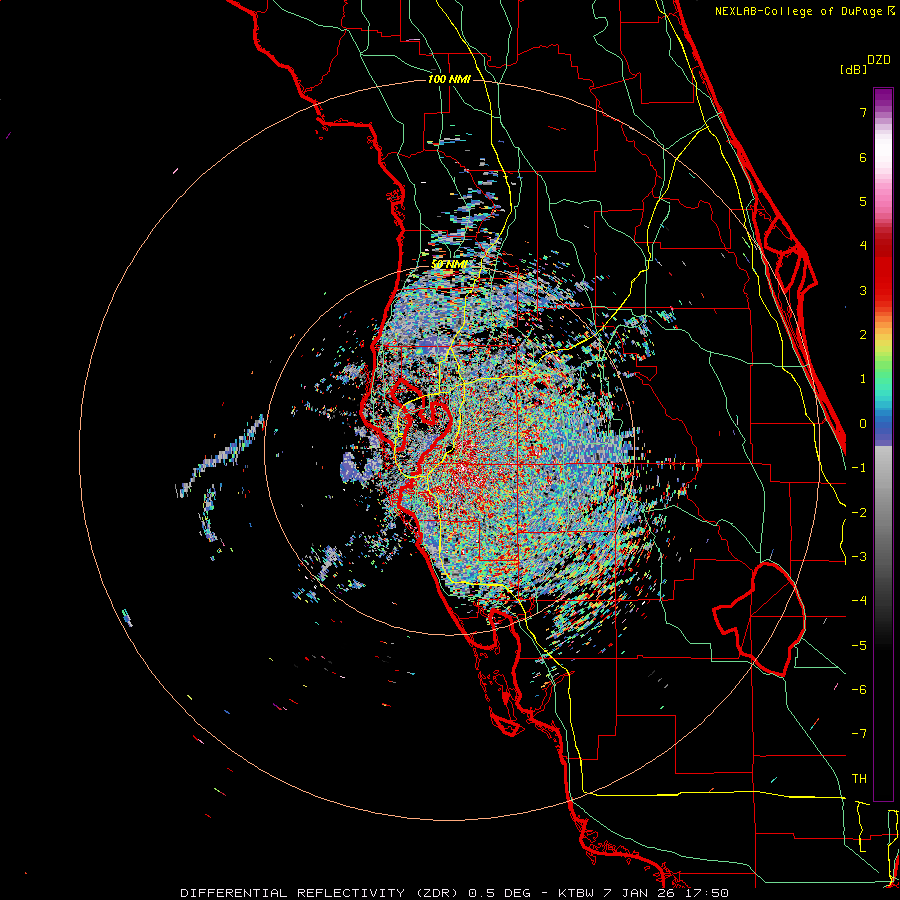
Task: Click the 50 NMI range ring label
Action: [x=449, y=265]
